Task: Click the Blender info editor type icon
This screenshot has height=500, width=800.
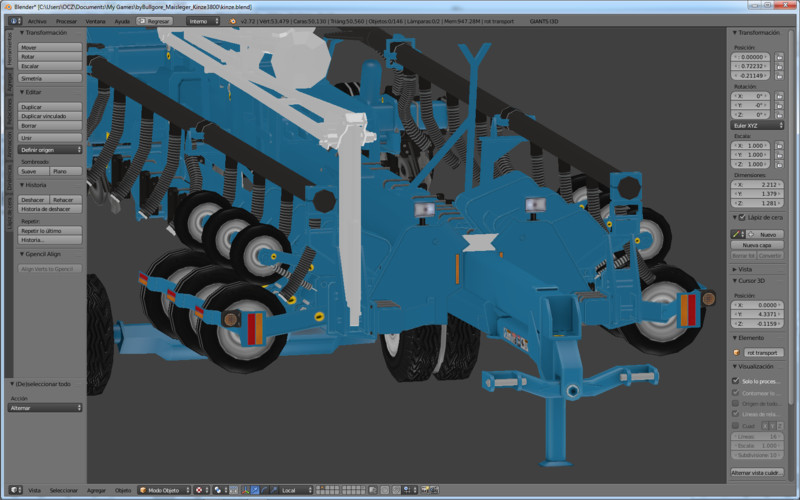Action: point(13,20)
